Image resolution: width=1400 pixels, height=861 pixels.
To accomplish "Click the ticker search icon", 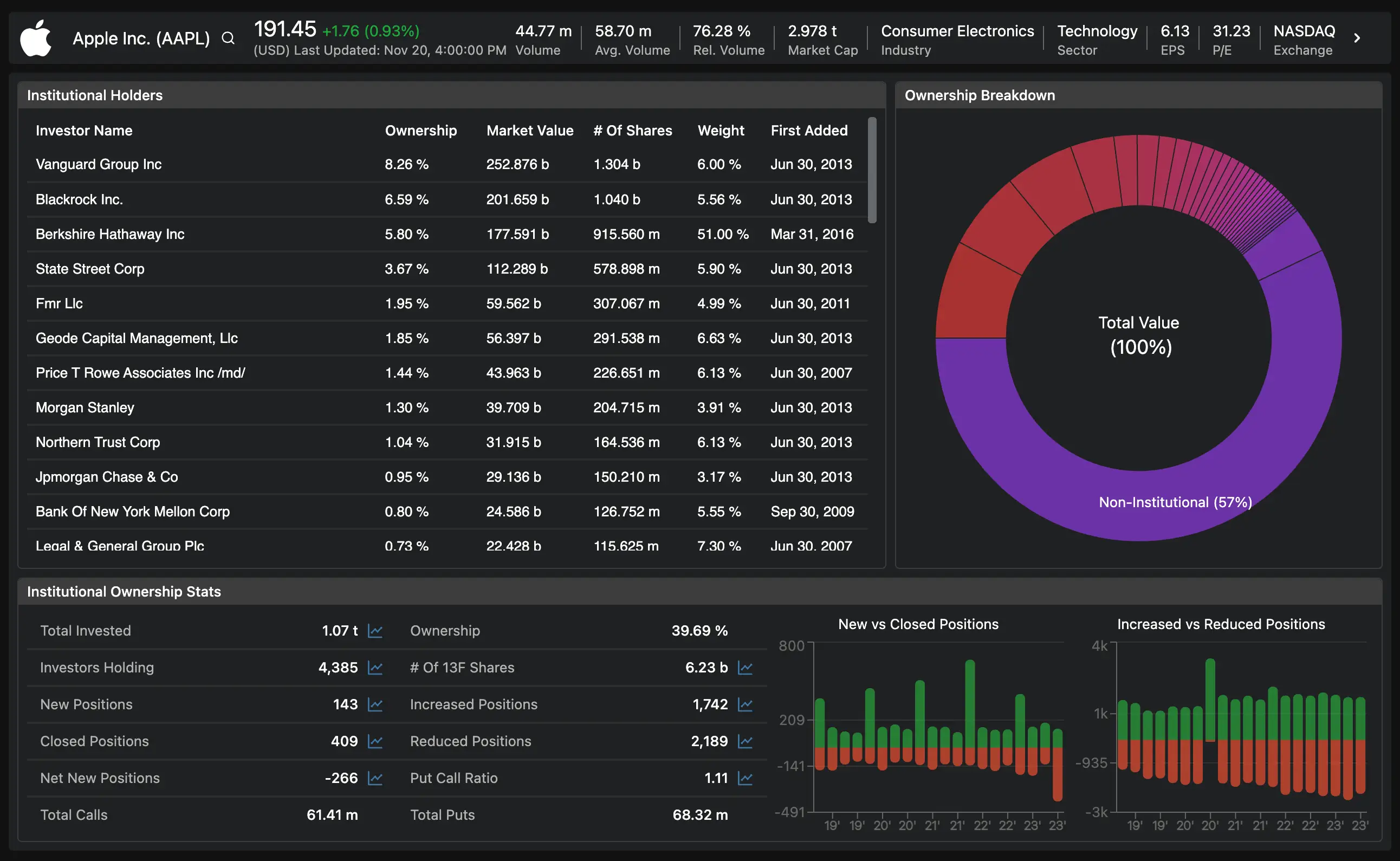I will tap(228, 37).
